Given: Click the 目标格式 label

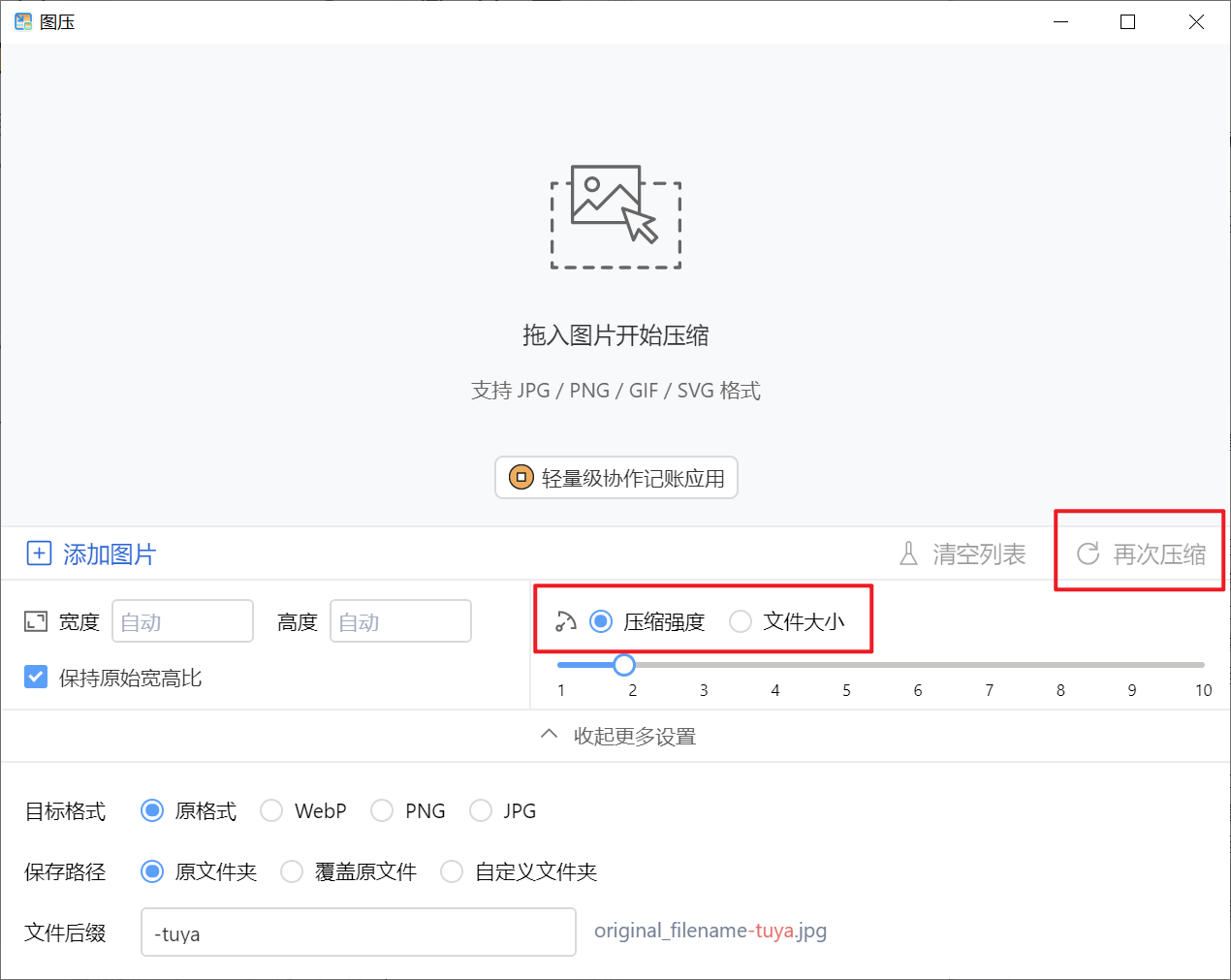Looking at the screenshot, I should [x=65, y=811].
